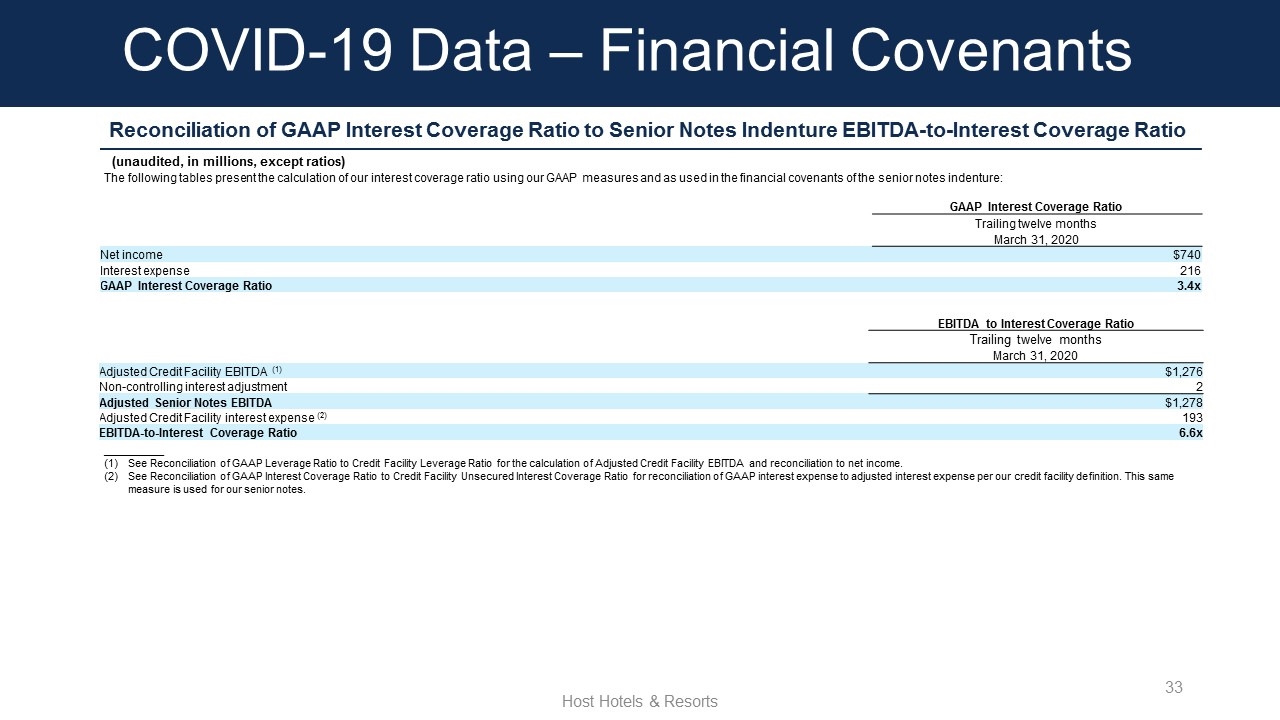1280x720 pixels.
Task: Click the "EBITDA to Interest Coverage Ratio" header
Action: coord(1035,324)
